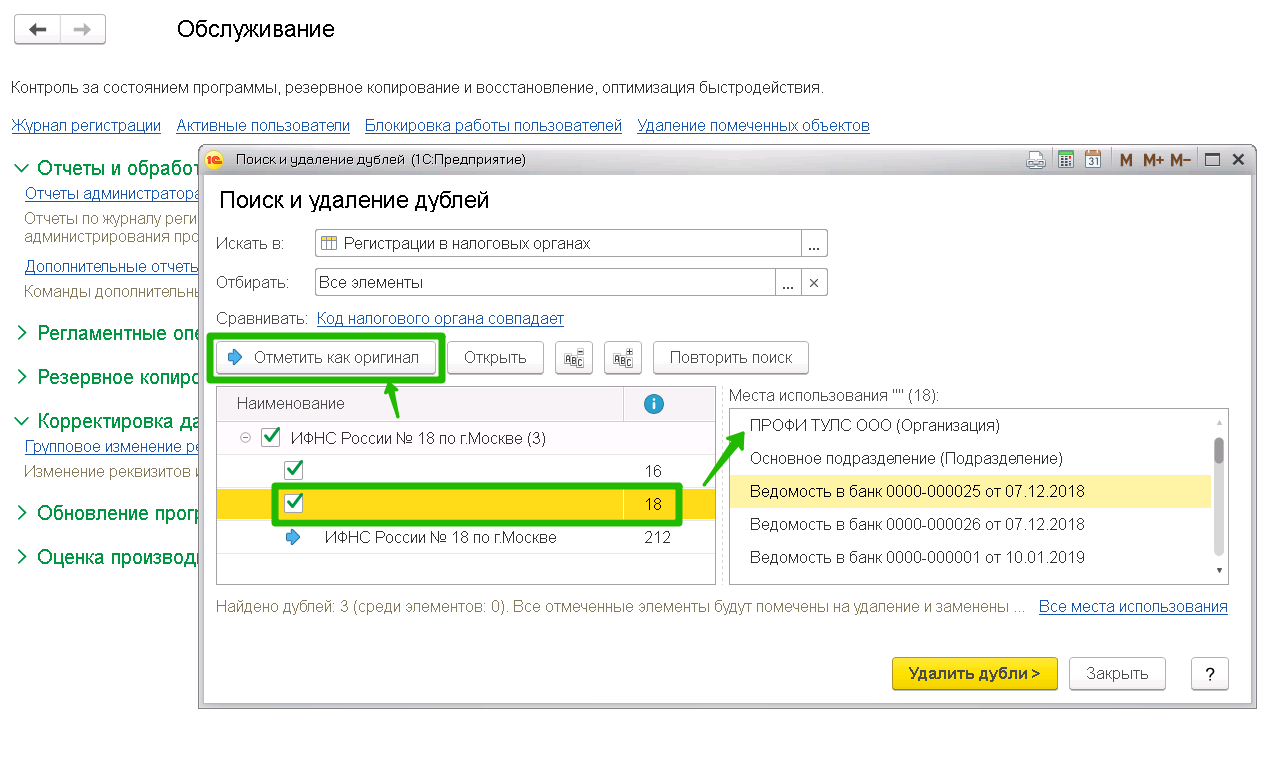The height and width of the screenshot is (762, 1278).
Task: Click the Удалить дубли button
Action: point(974,674)
